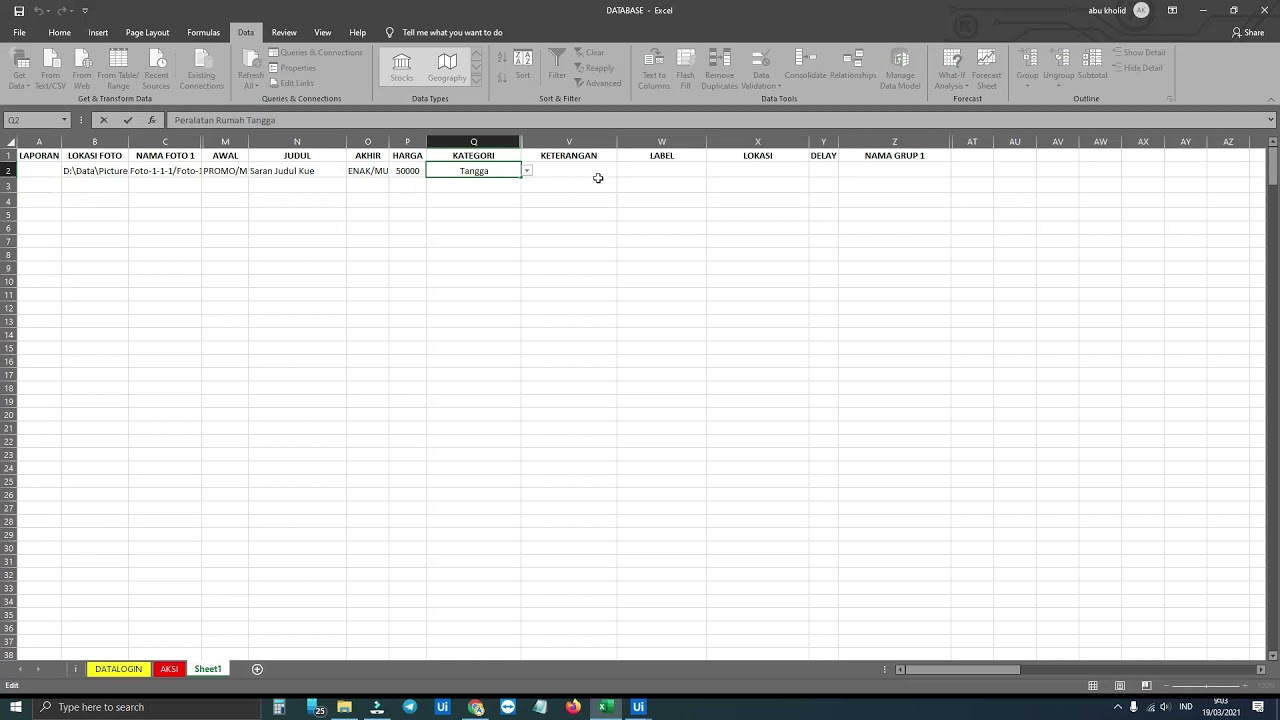Image resolution: width=1280 pixels, height=720 pixels.
Task: Switch to Normal view in status bar
Action: coord(1093,686)
